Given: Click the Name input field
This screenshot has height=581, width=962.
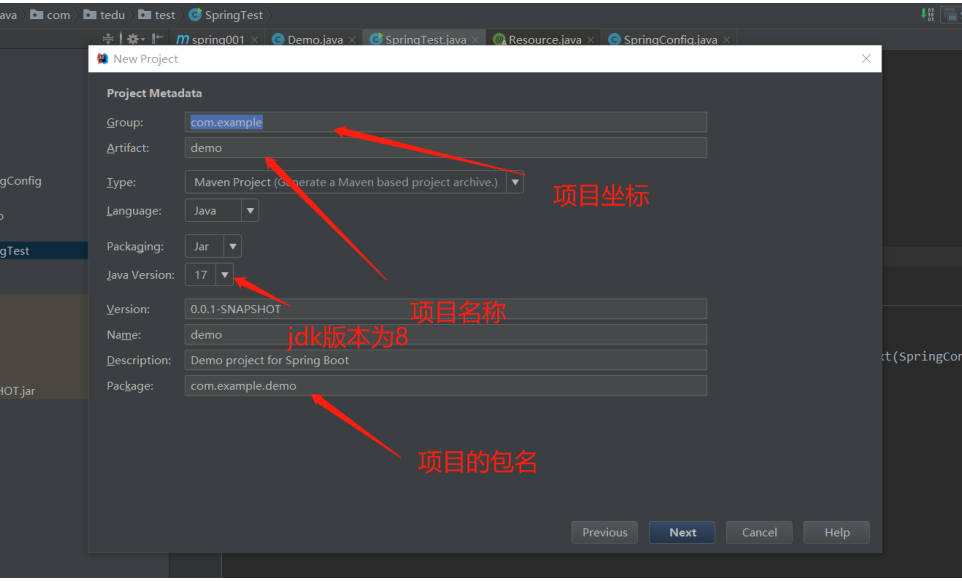Looking at the screenshot, I should [445, 334].
